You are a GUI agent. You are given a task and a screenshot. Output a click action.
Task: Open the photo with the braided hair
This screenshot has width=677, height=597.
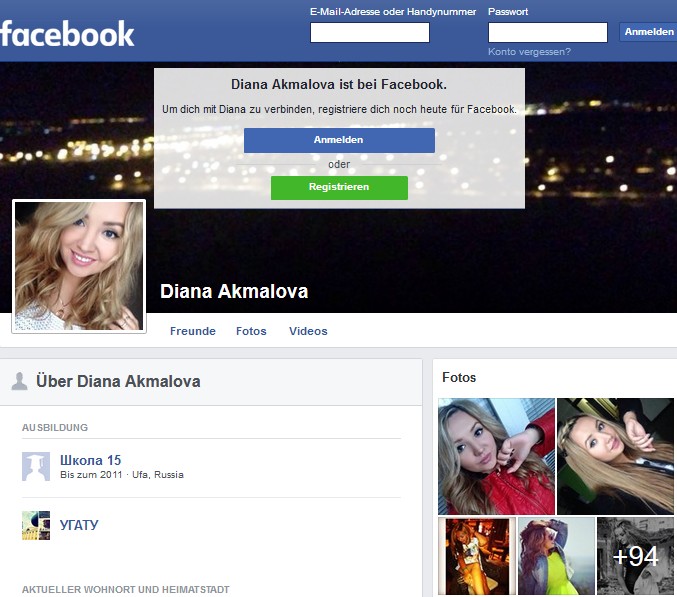(615, 456)
